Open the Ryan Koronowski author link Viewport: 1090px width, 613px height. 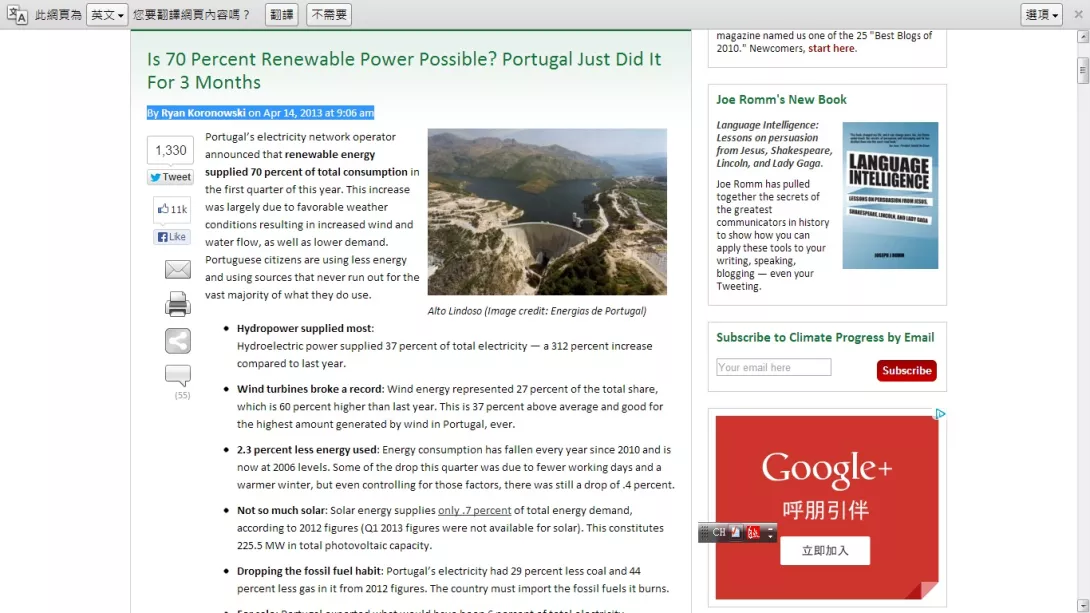[203, 113]
